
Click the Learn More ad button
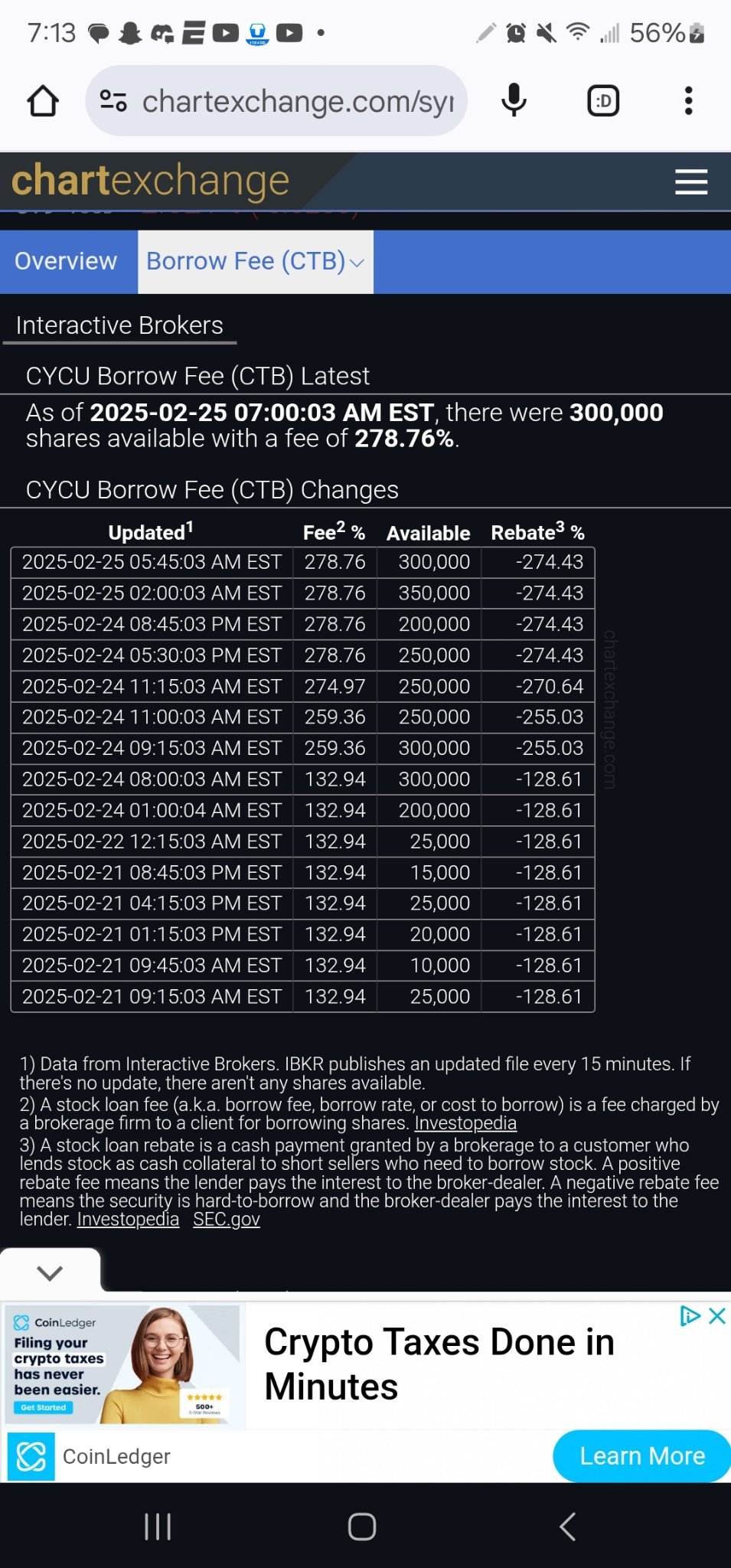[641, 1455]
